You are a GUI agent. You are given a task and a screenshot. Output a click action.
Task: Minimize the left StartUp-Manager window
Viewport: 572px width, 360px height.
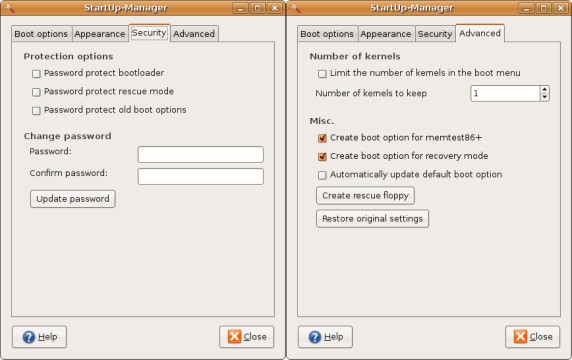point(240,8)
